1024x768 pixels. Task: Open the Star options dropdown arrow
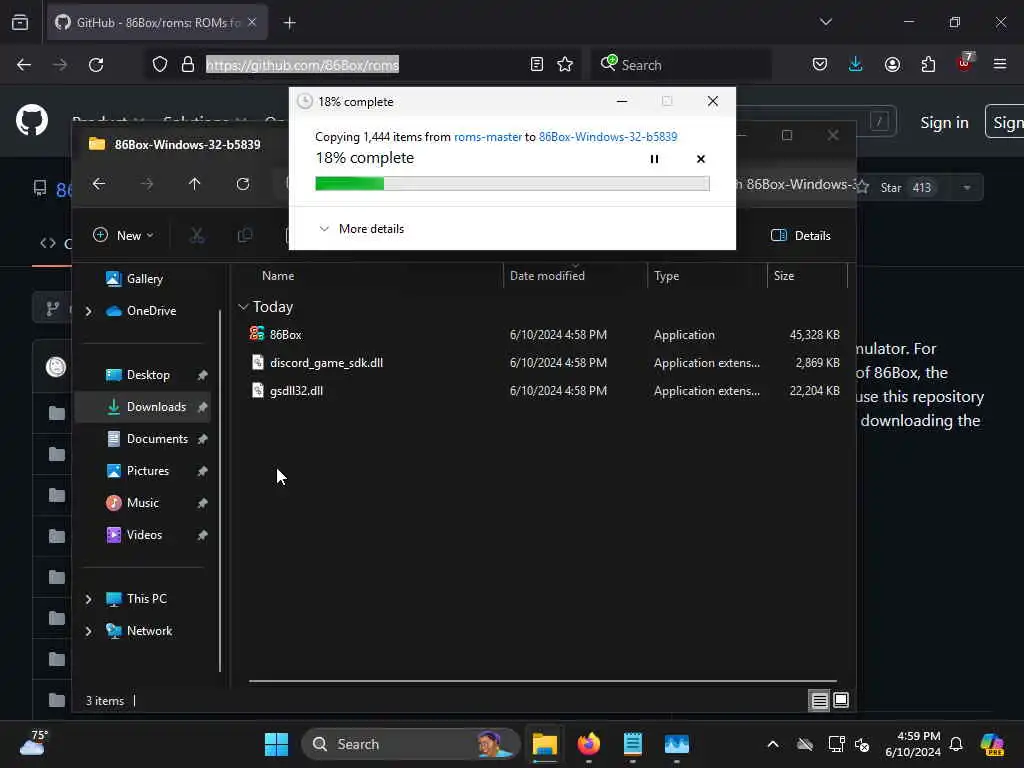[967, 187]
